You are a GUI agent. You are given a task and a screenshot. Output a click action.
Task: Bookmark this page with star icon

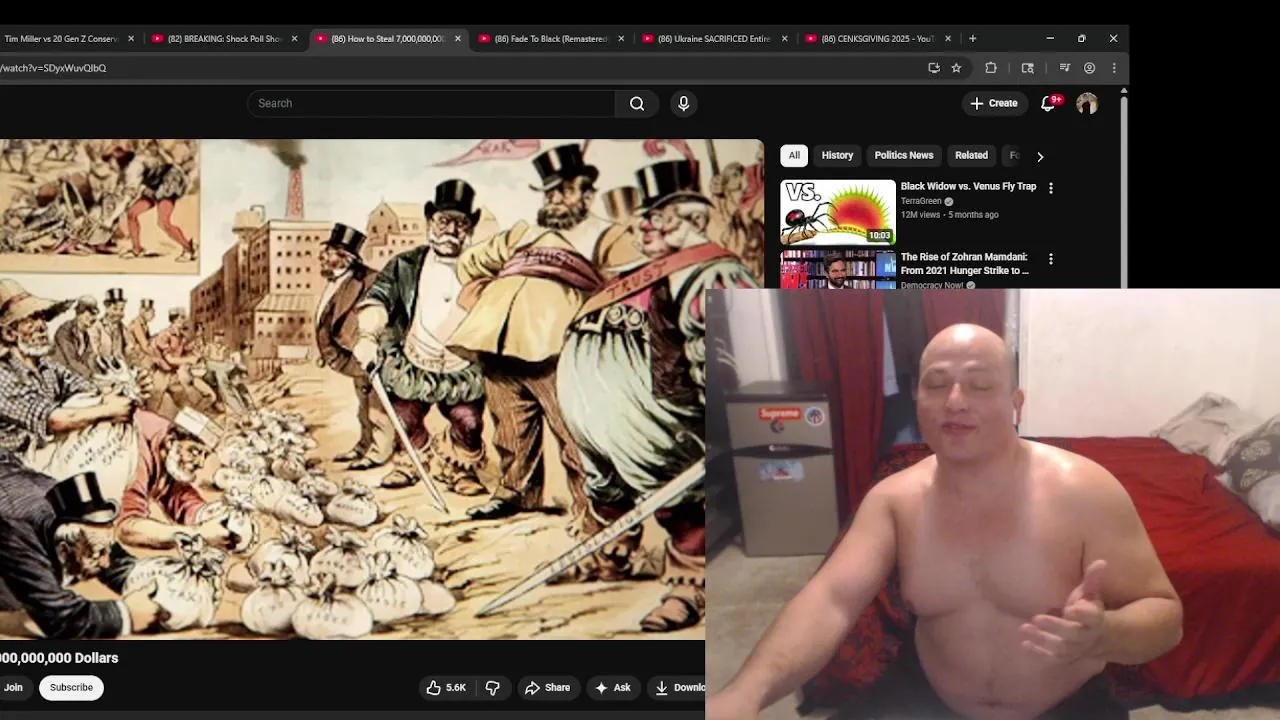click(956, 68)
